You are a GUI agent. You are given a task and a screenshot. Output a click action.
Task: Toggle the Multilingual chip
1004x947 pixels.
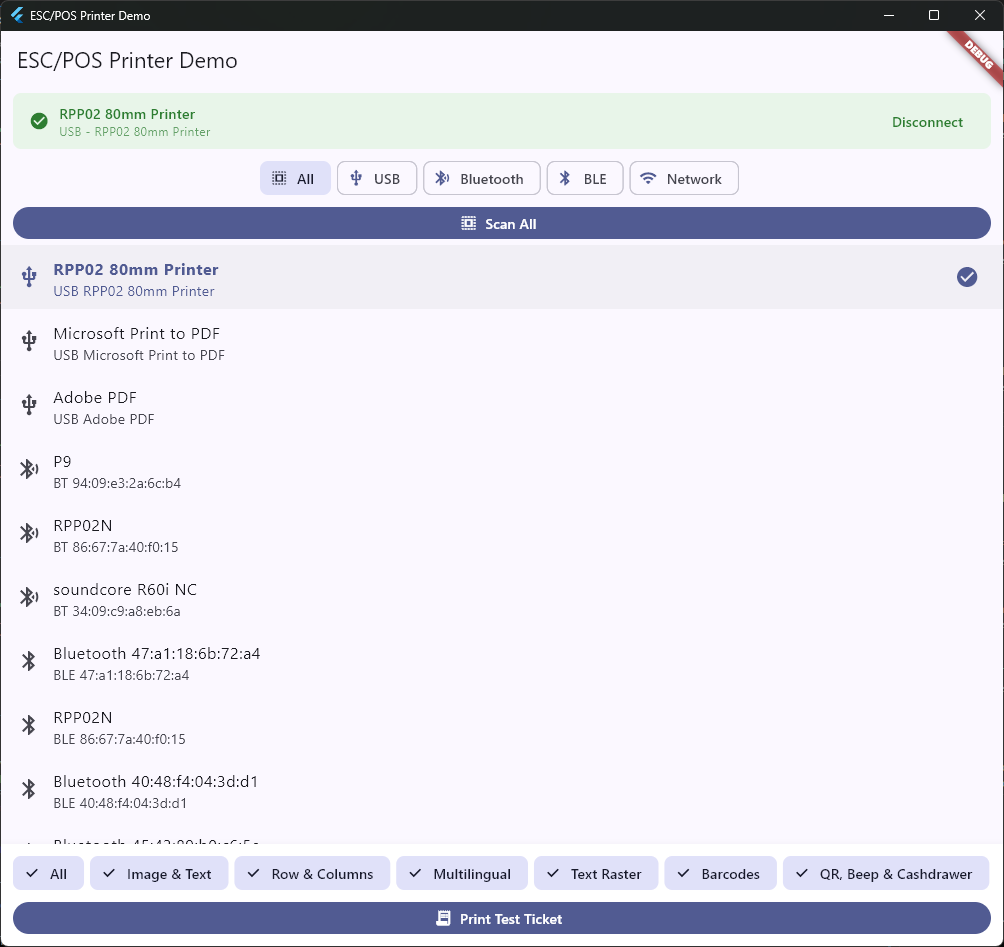pyautogui.click(x=462, y=873)
